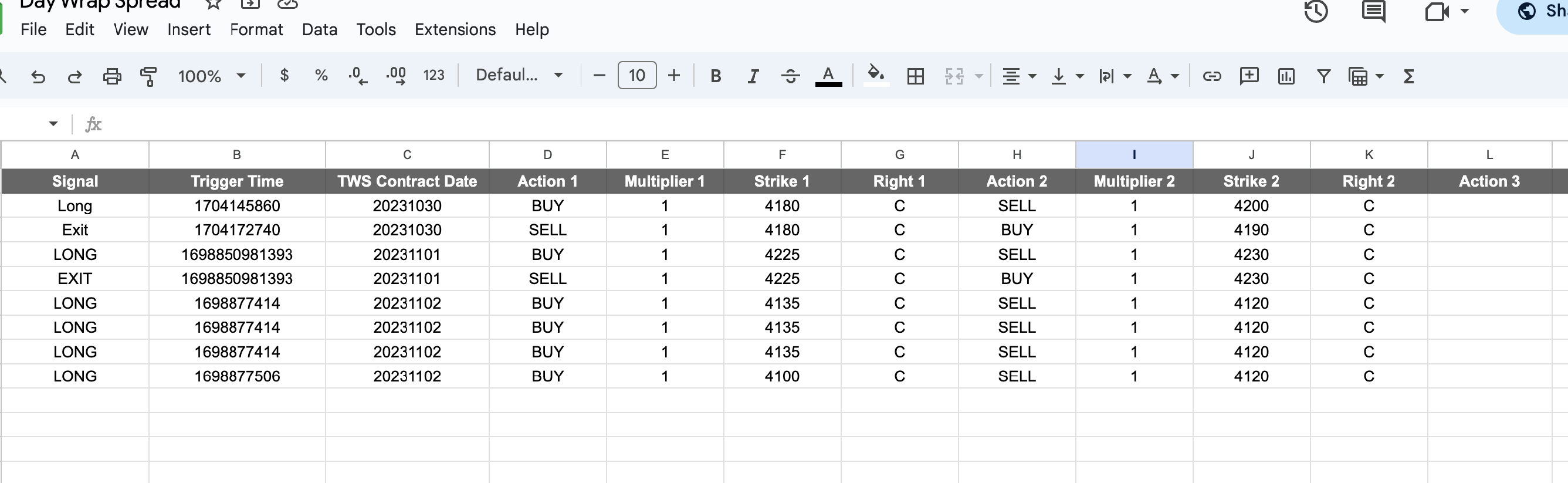Open the zoom 100% dropdown

212,76
